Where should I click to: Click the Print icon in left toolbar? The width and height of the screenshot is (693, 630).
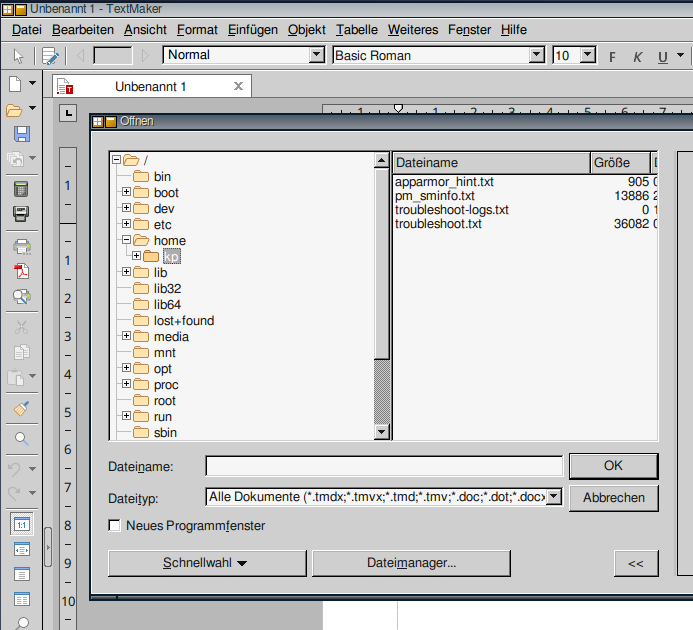pyautogui.click(x=21, y=246)
